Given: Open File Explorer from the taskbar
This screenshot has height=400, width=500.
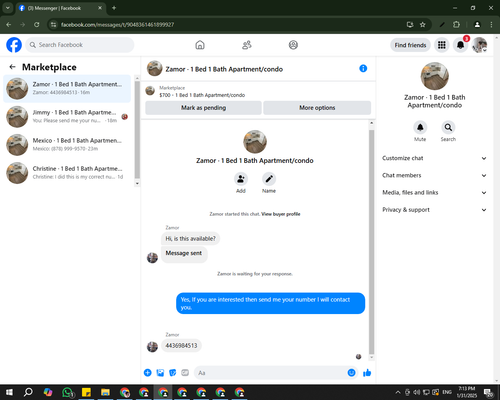Looking at the screenshot, I should [x=105, y=392].
